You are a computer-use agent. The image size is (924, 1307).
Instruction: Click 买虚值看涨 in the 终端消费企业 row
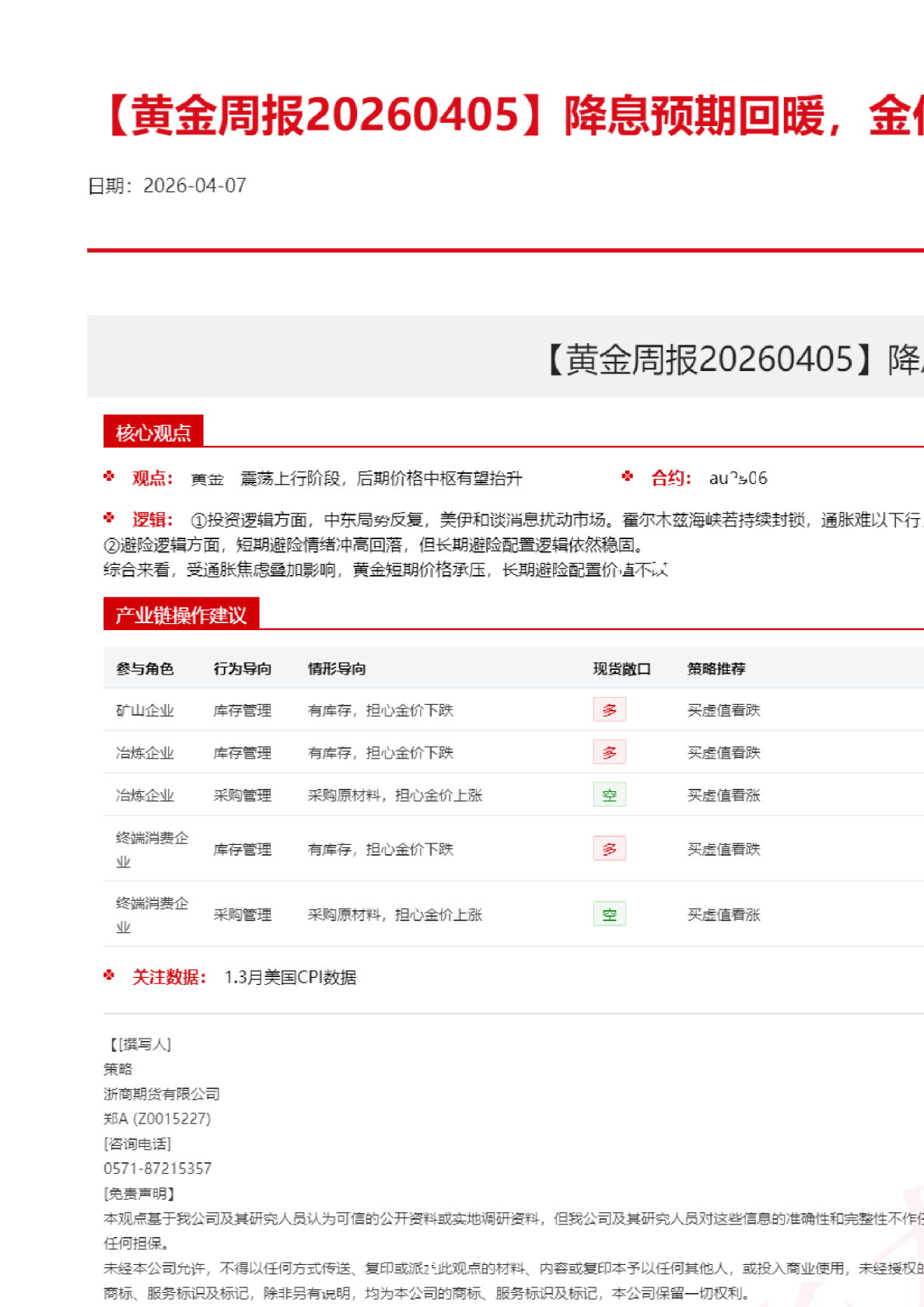point(724,915)
